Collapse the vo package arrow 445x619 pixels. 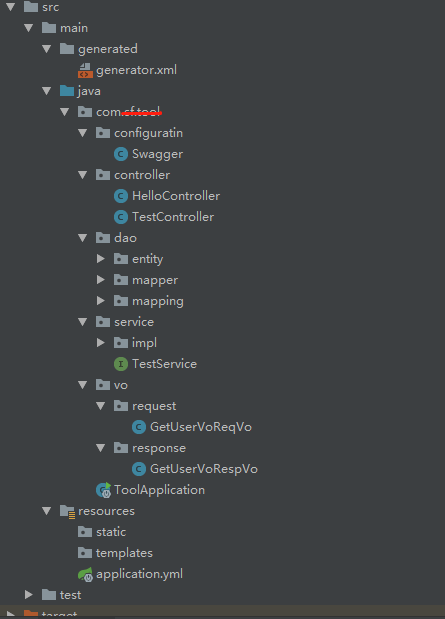point(83,385)
